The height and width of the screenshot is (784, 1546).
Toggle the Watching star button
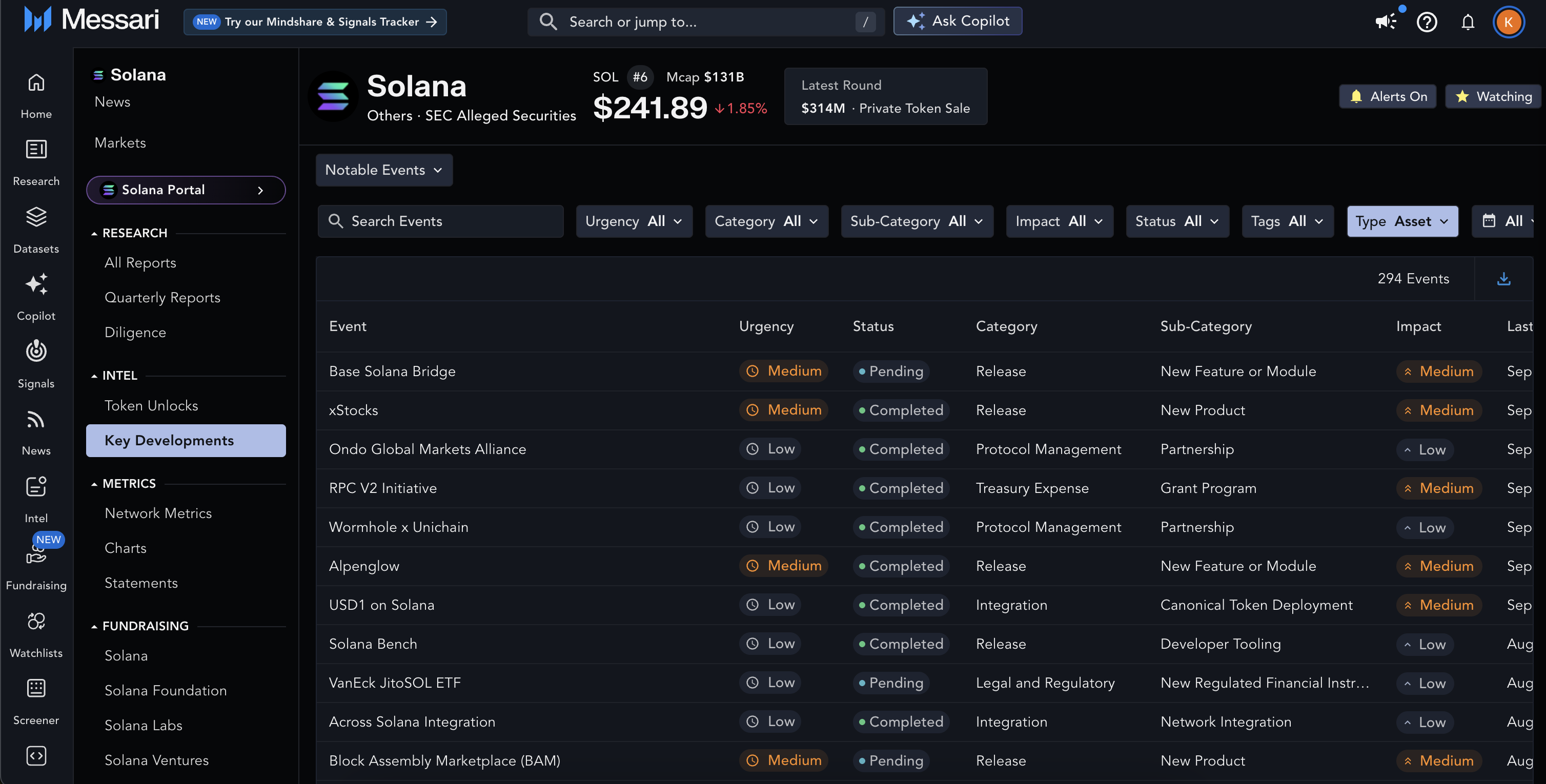[x=1493, y=96]
